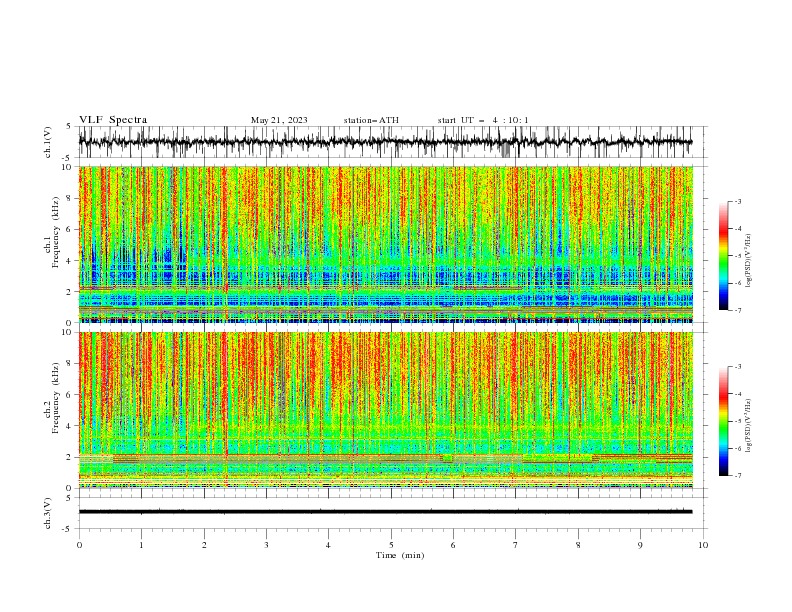Screen dimensions: 792x612
Task: Click the 'May 21, 2023' date label
Action: (279, 120)
